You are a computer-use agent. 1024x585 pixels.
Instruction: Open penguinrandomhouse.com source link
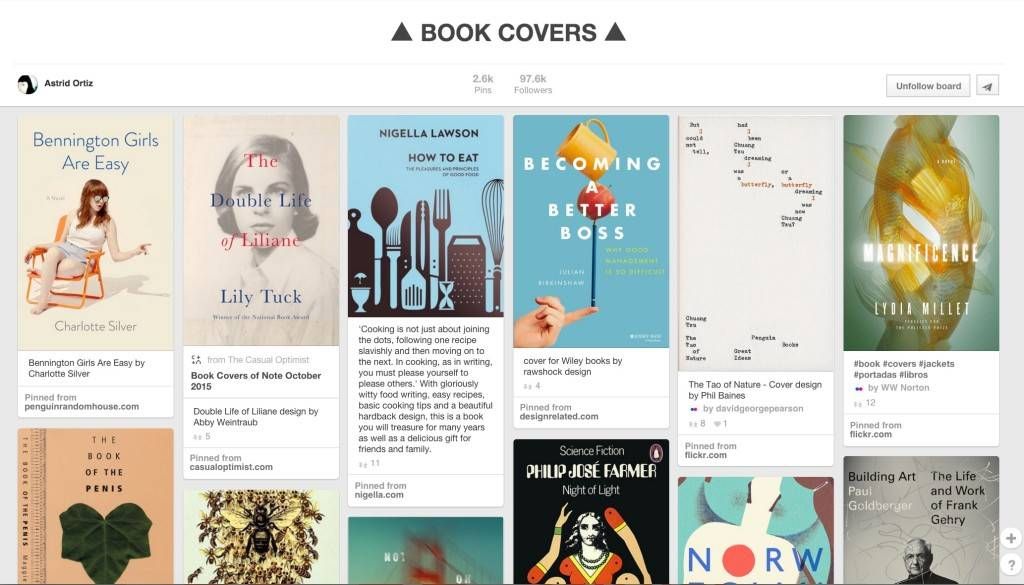(82, 406)
